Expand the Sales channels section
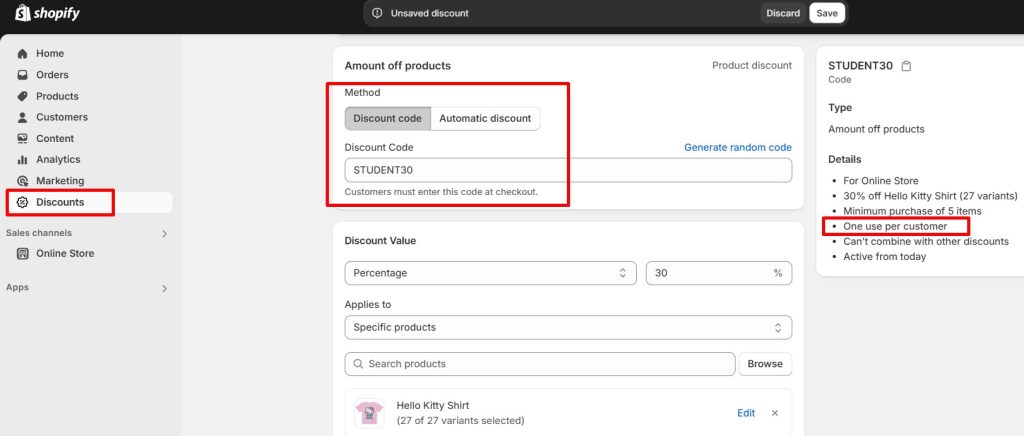1024x436 pixels. (x=165, y=233)
